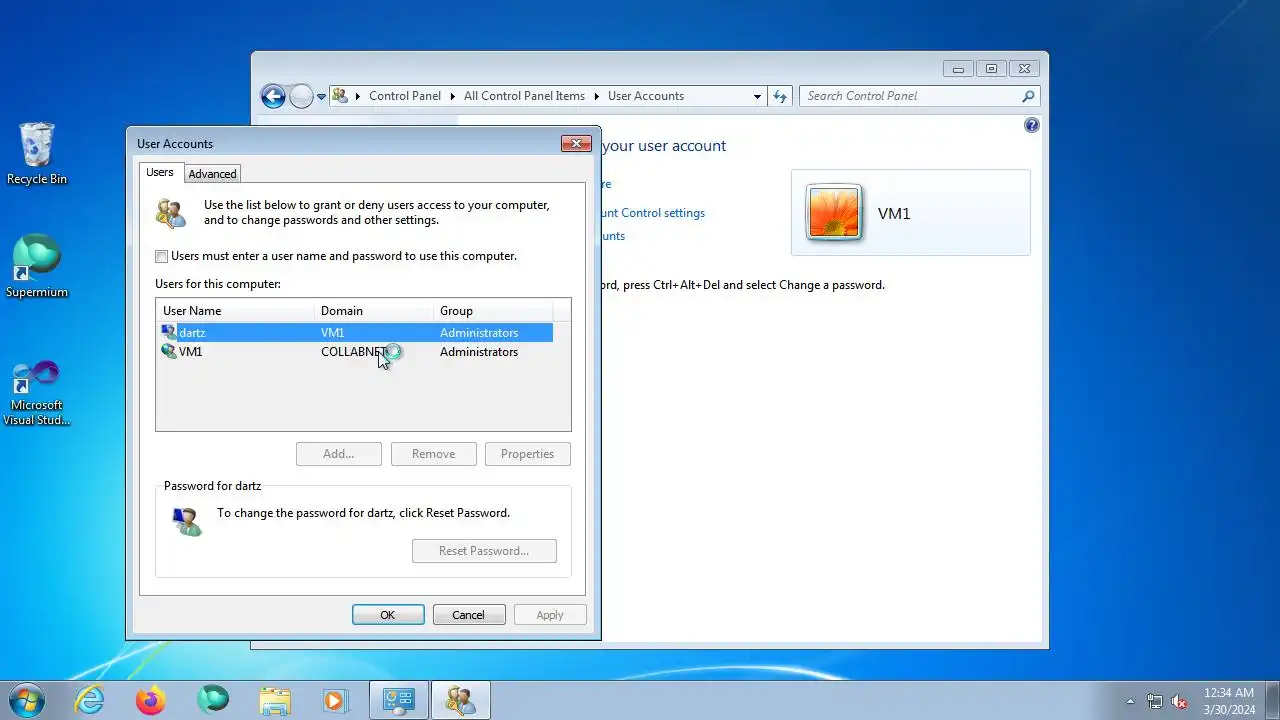The image size is (1280, 720).
Task: Select the dartz user row
Action: point(355,333)
